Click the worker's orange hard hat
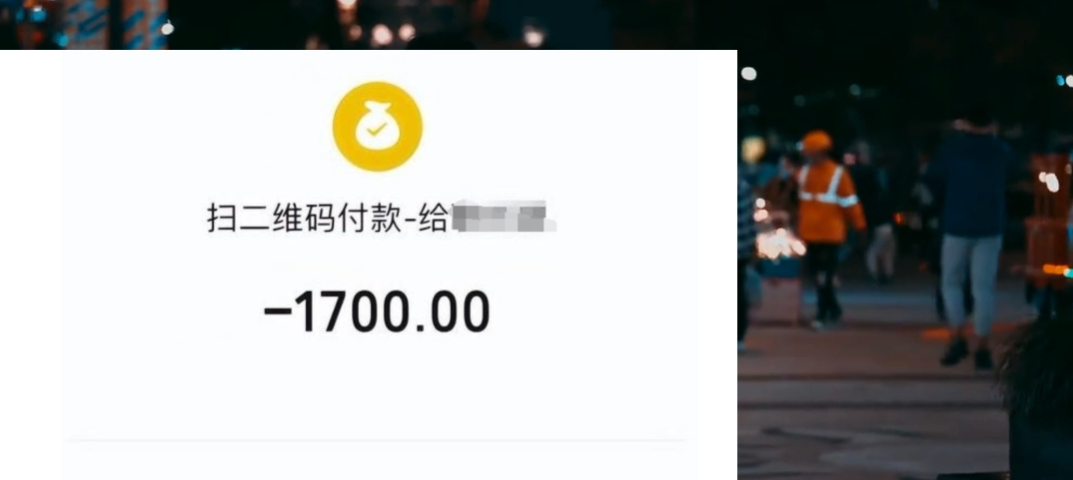 (816, 141)
